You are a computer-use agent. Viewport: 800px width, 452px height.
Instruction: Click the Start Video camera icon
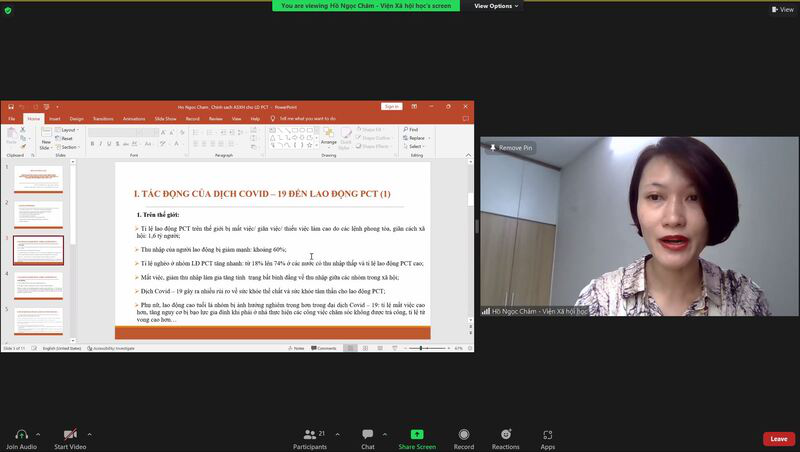(69, 435)
